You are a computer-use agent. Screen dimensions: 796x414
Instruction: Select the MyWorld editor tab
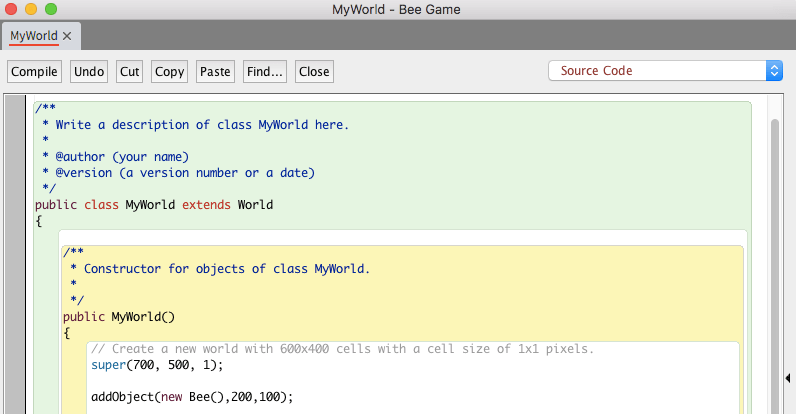point(33,36)
